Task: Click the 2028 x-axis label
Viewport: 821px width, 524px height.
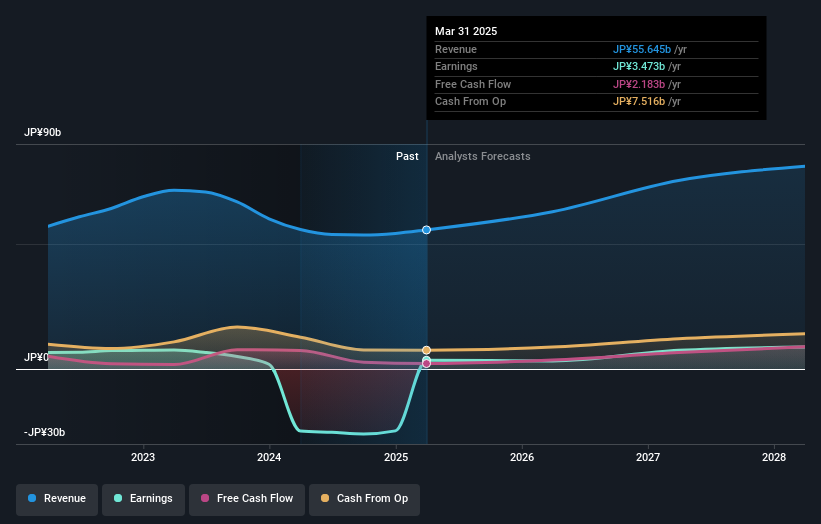Action: pyautogui.click(x=774, y=458)
